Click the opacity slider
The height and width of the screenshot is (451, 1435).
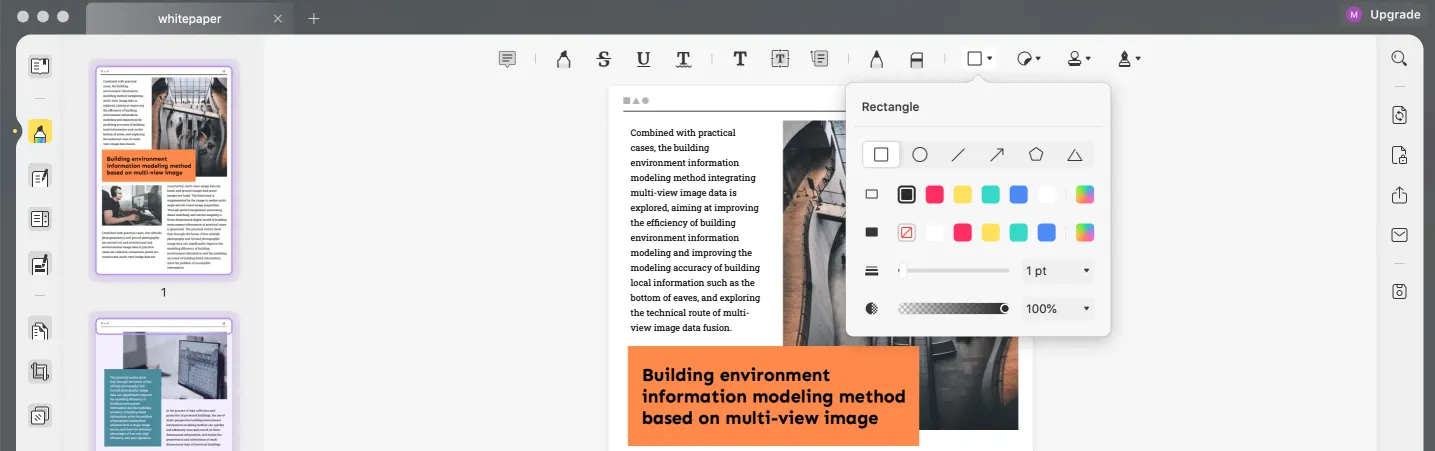pyautogui.click(x=953, y=309)
